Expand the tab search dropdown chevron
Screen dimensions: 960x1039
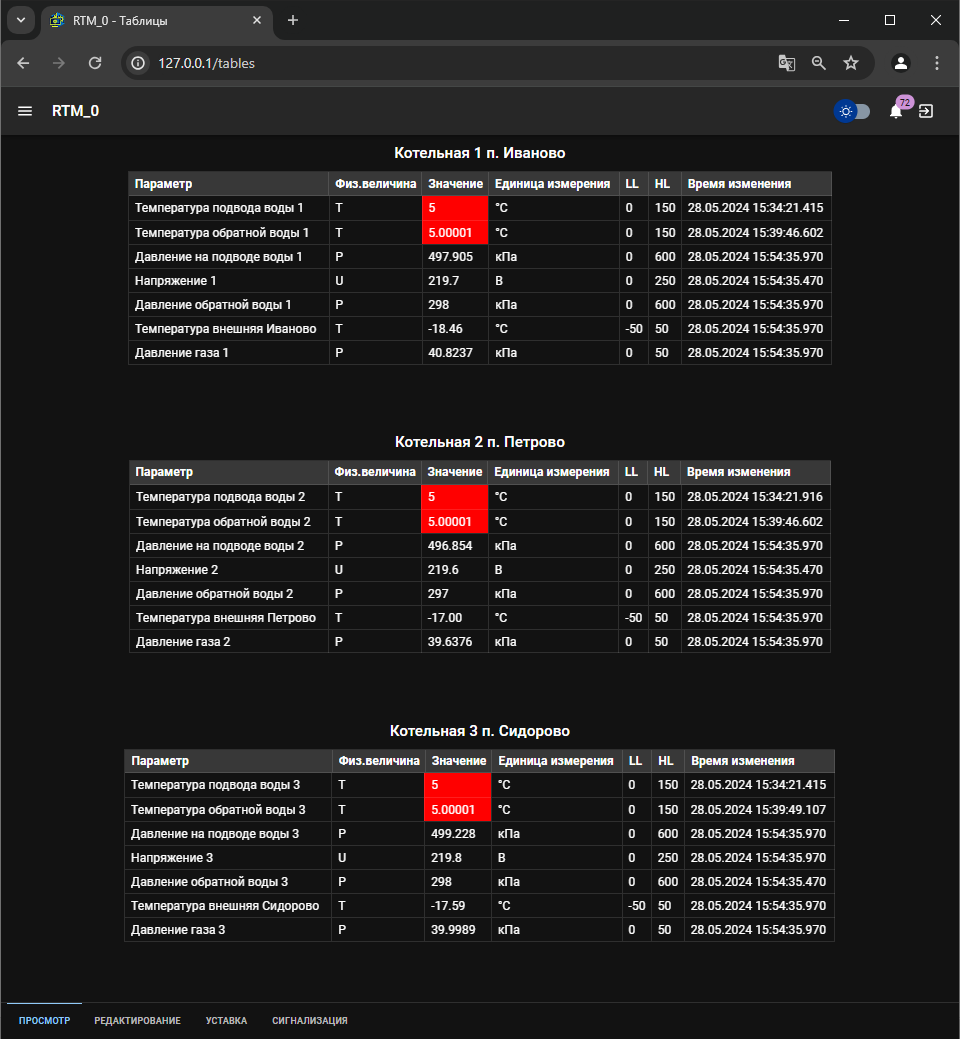point(21,20)
